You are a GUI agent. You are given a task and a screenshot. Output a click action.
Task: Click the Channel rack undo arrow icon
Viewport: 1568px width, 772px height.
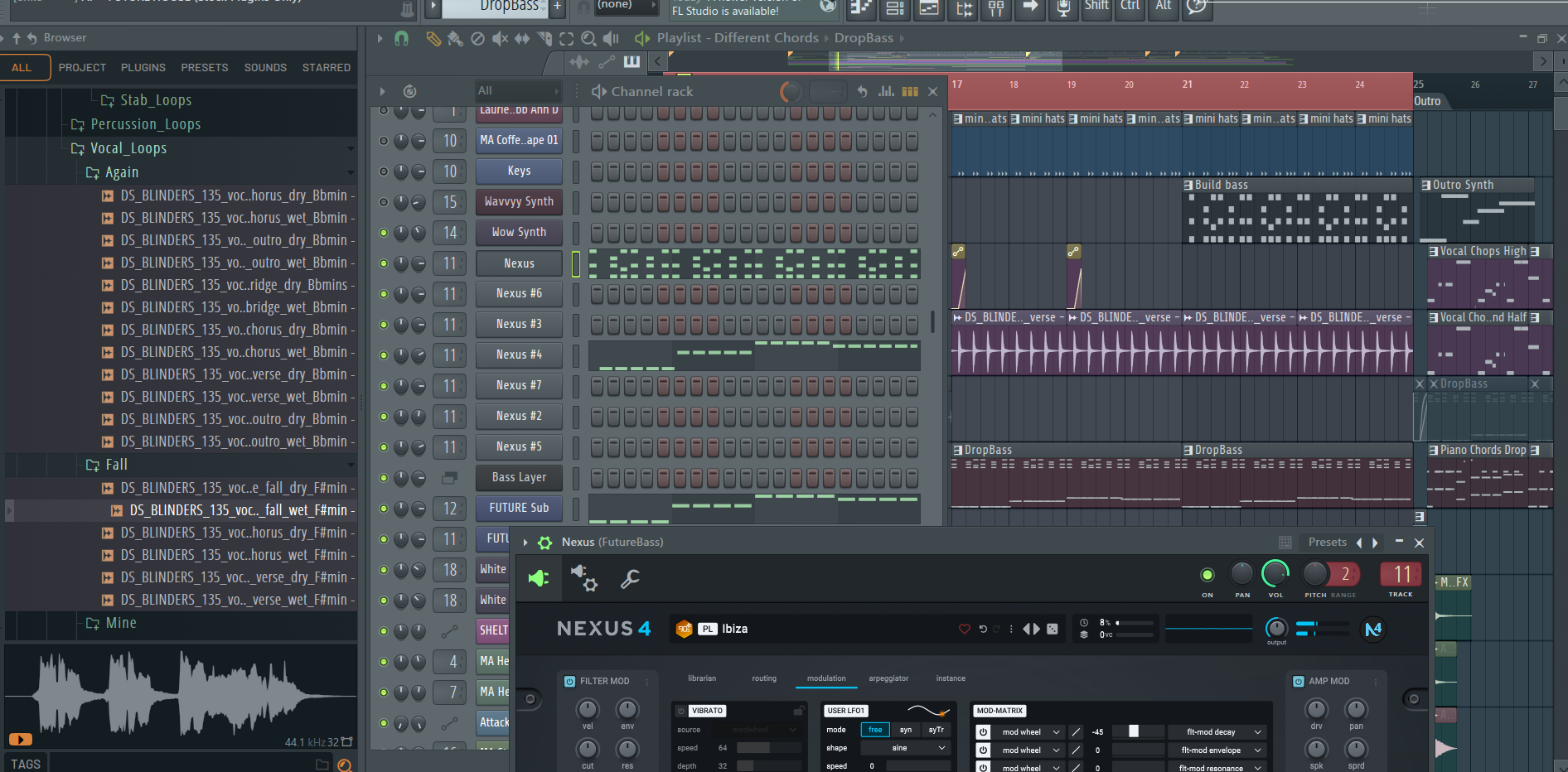point(863,91)
